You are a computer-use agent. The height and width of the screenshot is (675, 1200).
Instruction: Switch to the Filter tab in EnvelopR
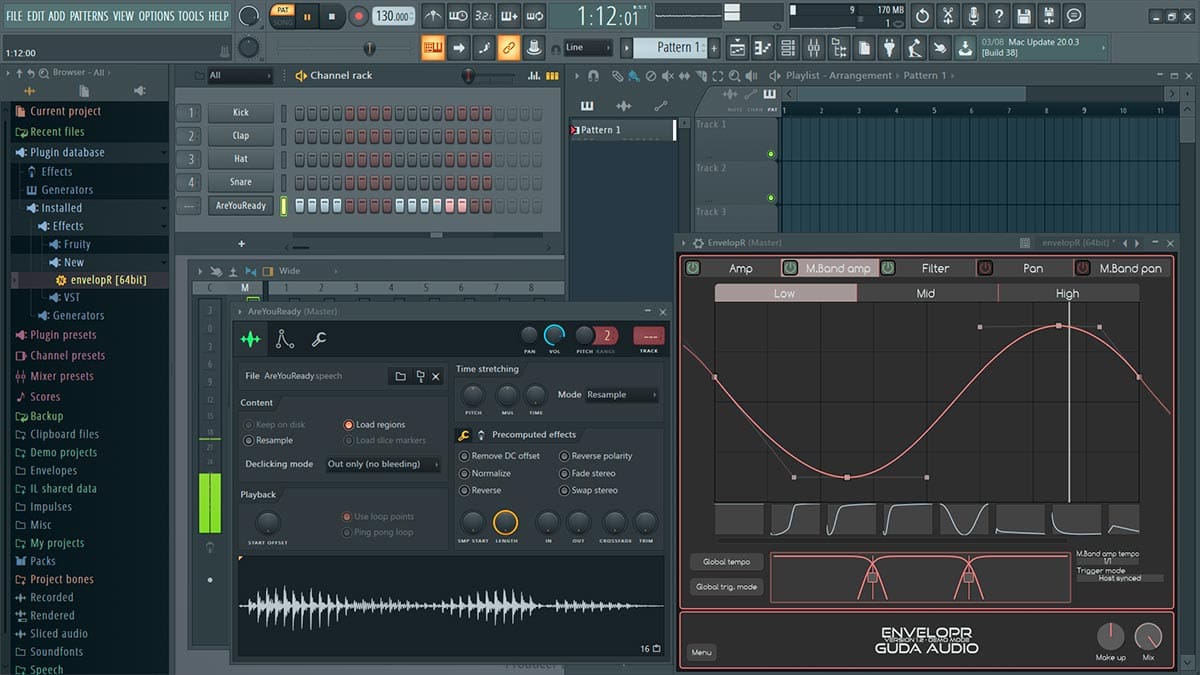935,268
